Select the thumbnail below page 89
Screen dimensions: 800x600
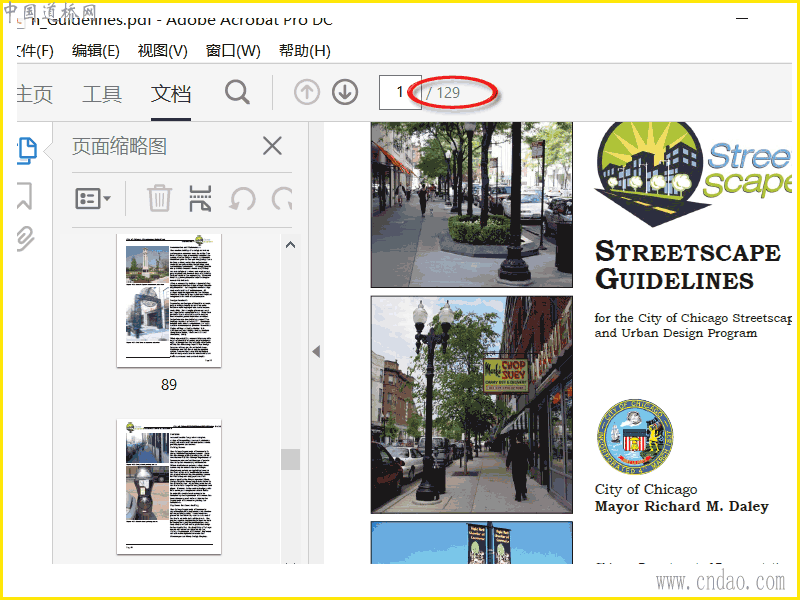pyautogui.click(x=169, y=487)
